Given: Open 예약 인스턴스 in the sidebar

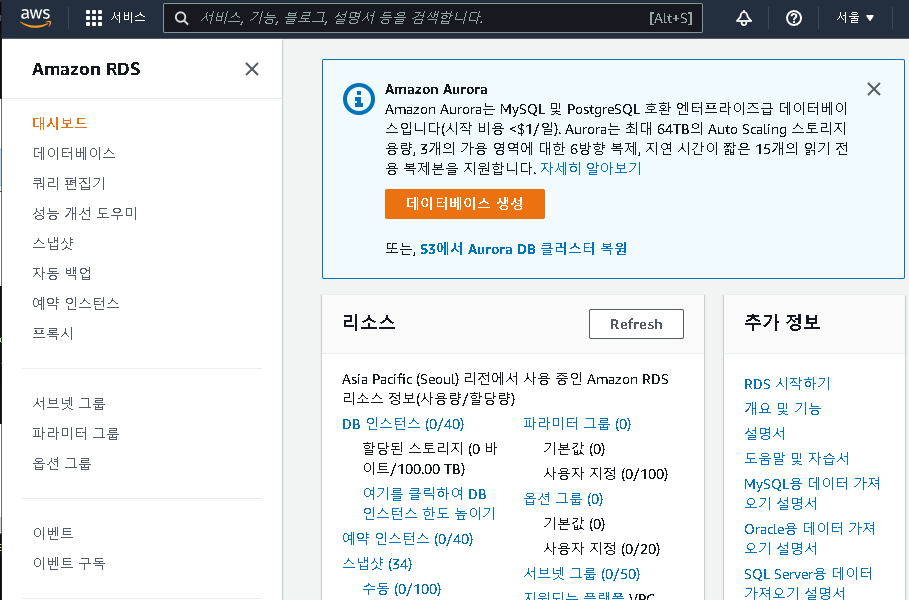Looking at the screenshot, I should point(76,303).
